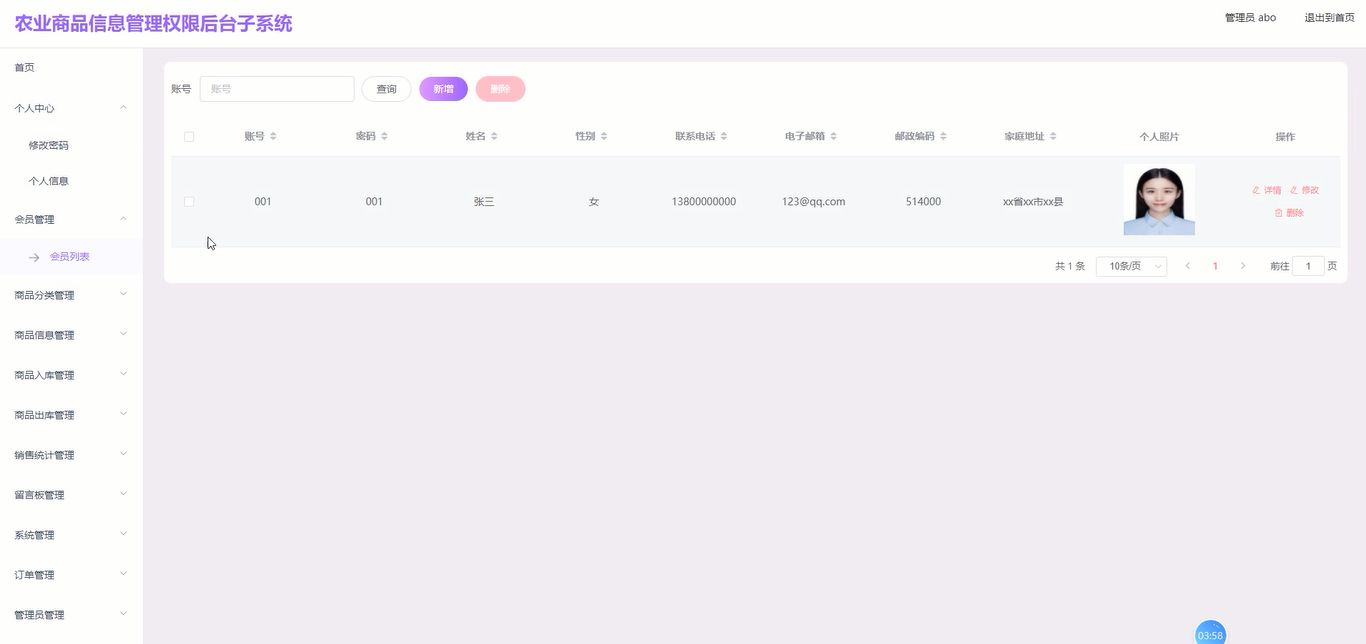
Task: Open 首页 in sidebar
Action: (x=24, y=67)
